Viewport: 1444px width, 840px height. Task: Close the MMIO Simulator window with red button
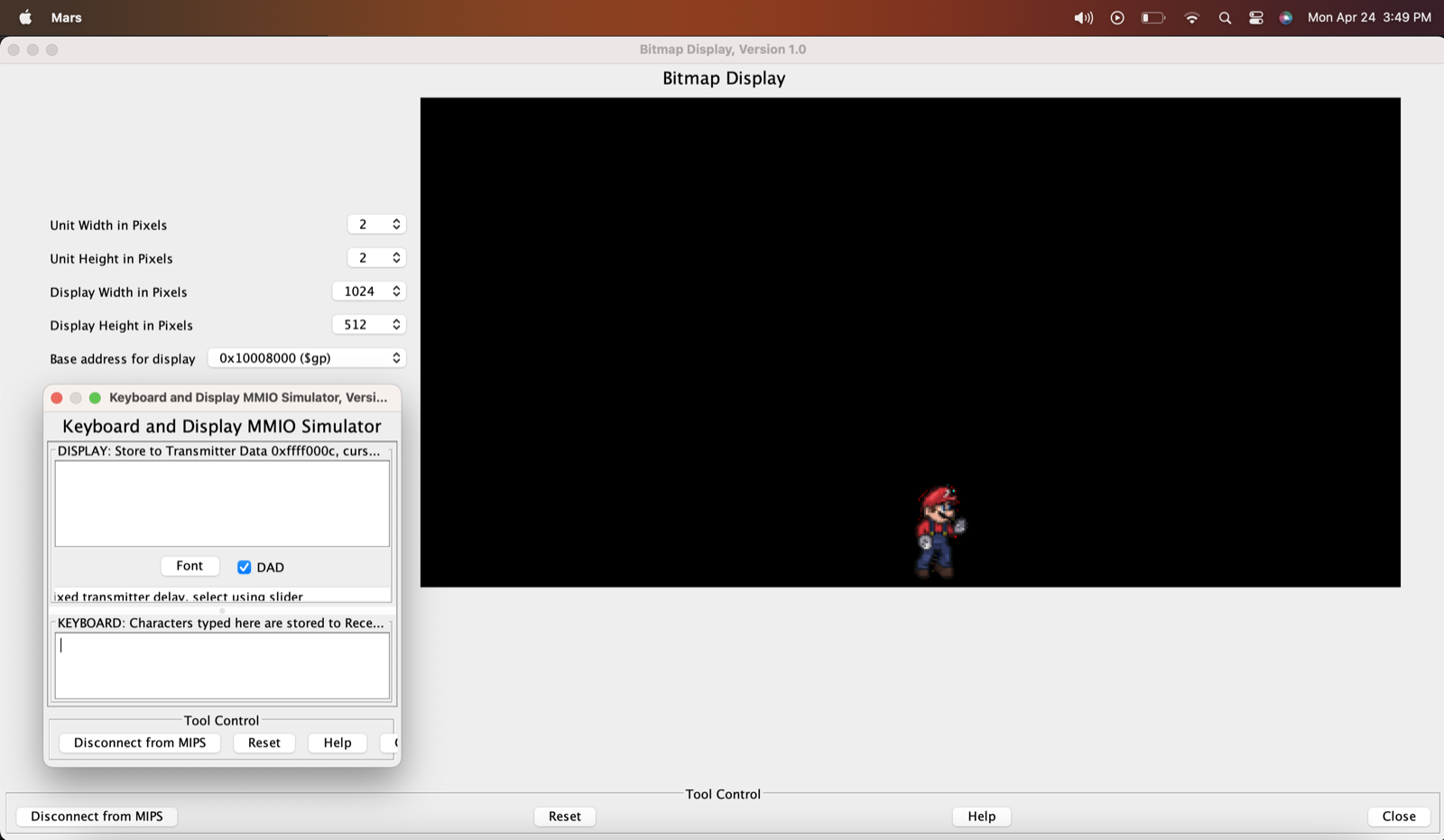click(57, 397)
